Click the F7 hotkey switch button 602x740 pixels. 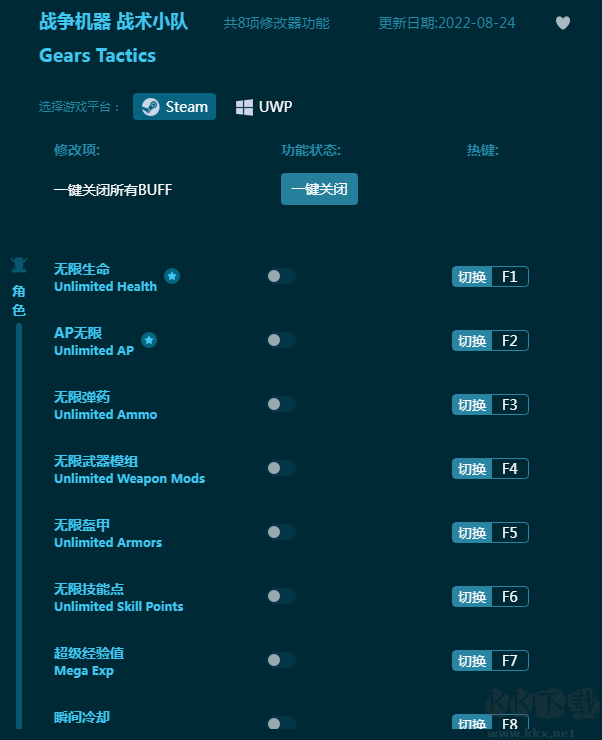(x=472, y=661)
